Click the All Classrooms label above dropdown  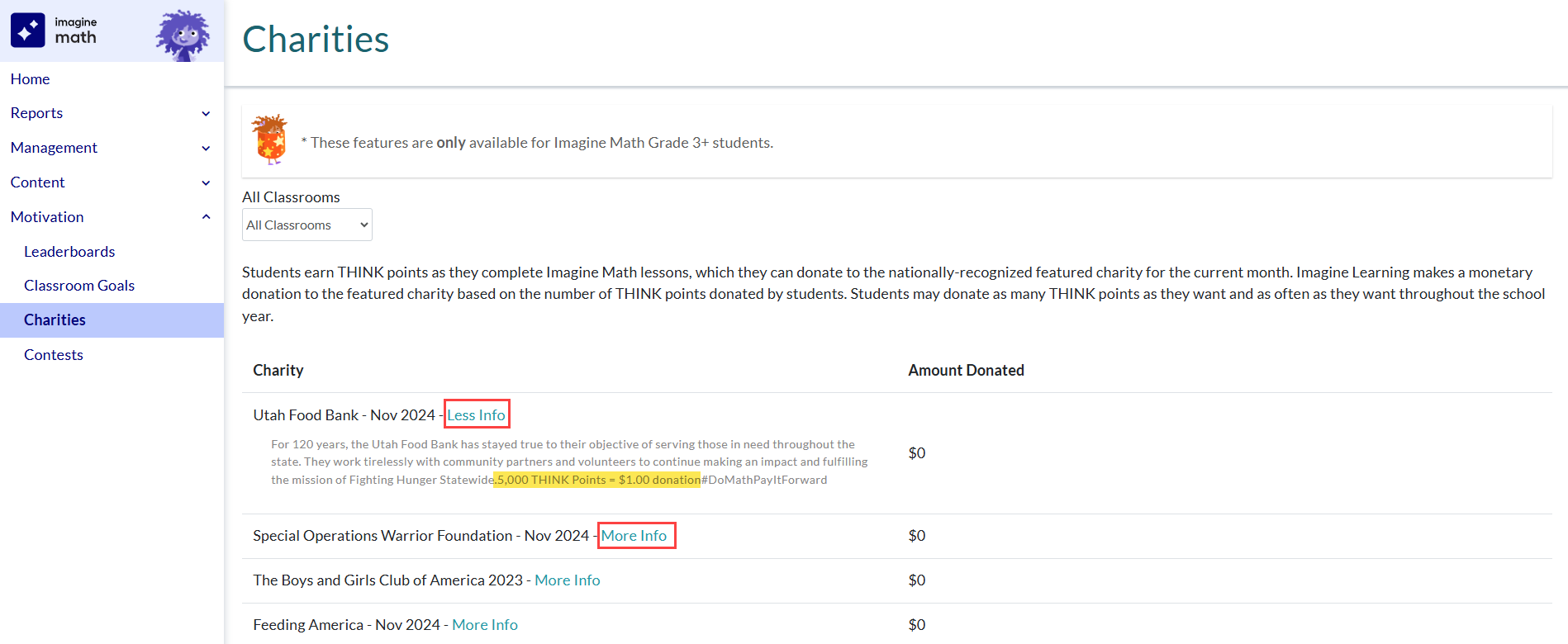click(x=291, y=197)
